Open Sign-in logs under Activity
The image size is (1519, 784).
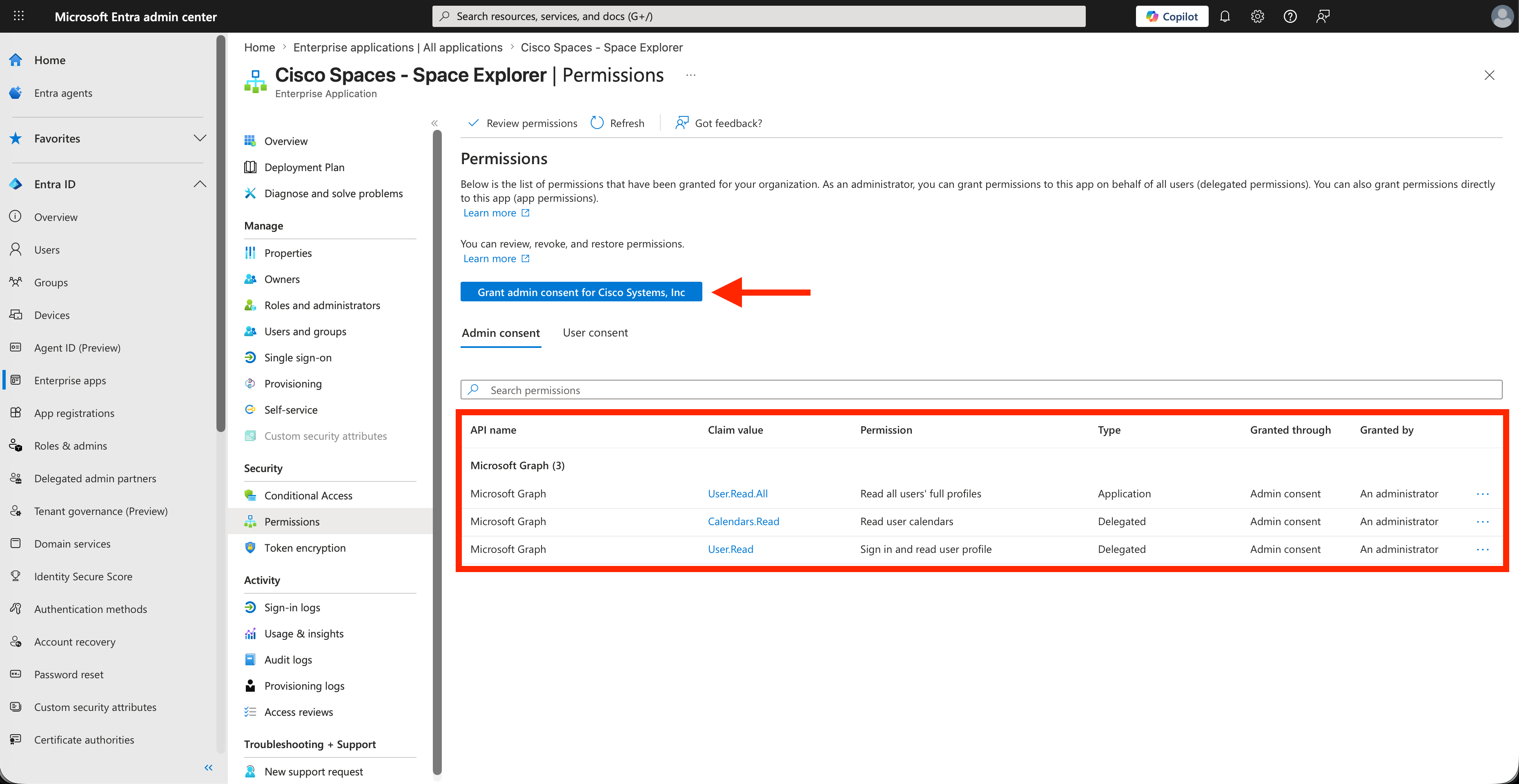(x=292, y=607)
